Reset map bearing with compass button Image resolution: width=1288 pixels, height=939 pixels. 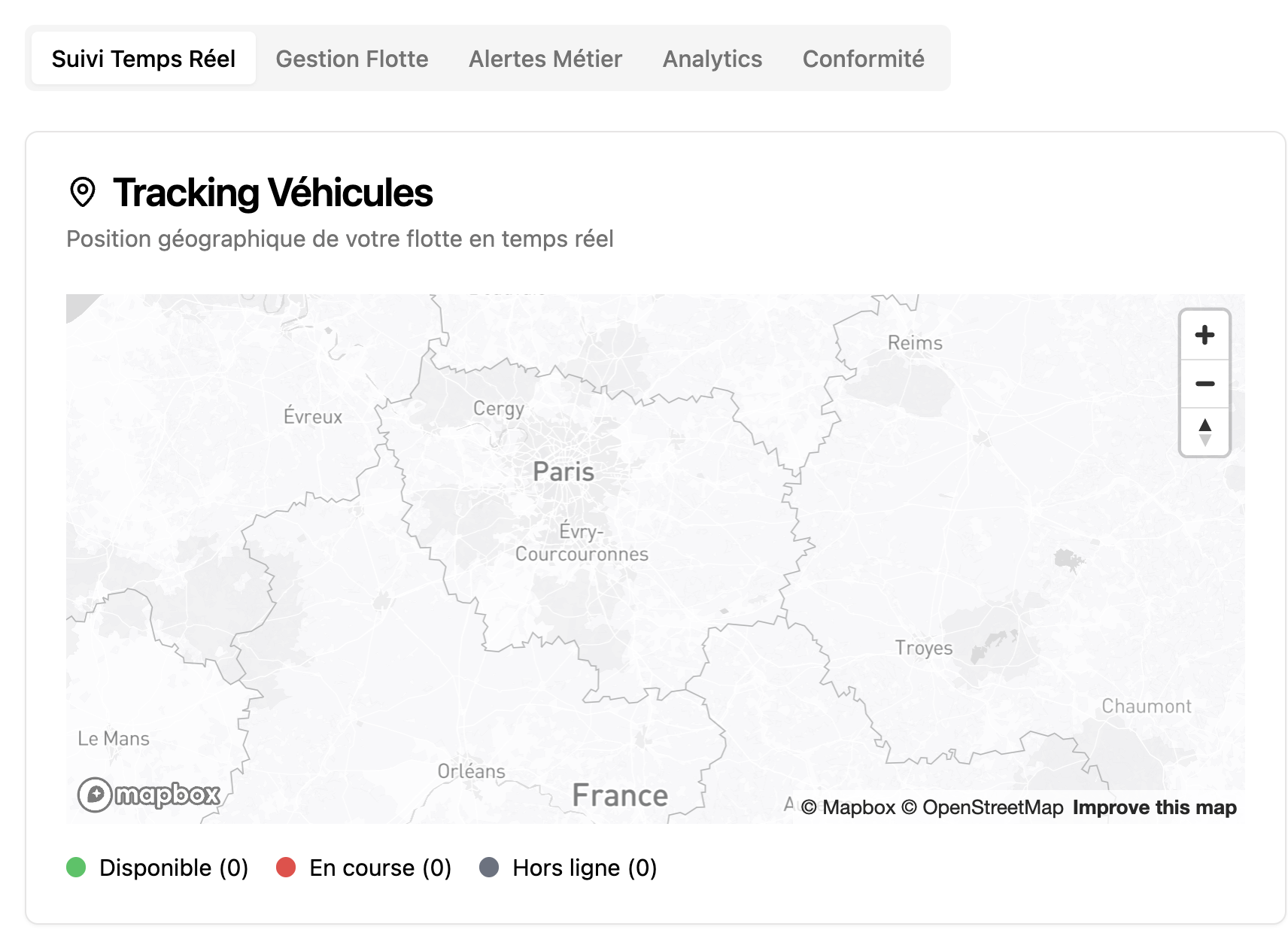pos(1204,432)
